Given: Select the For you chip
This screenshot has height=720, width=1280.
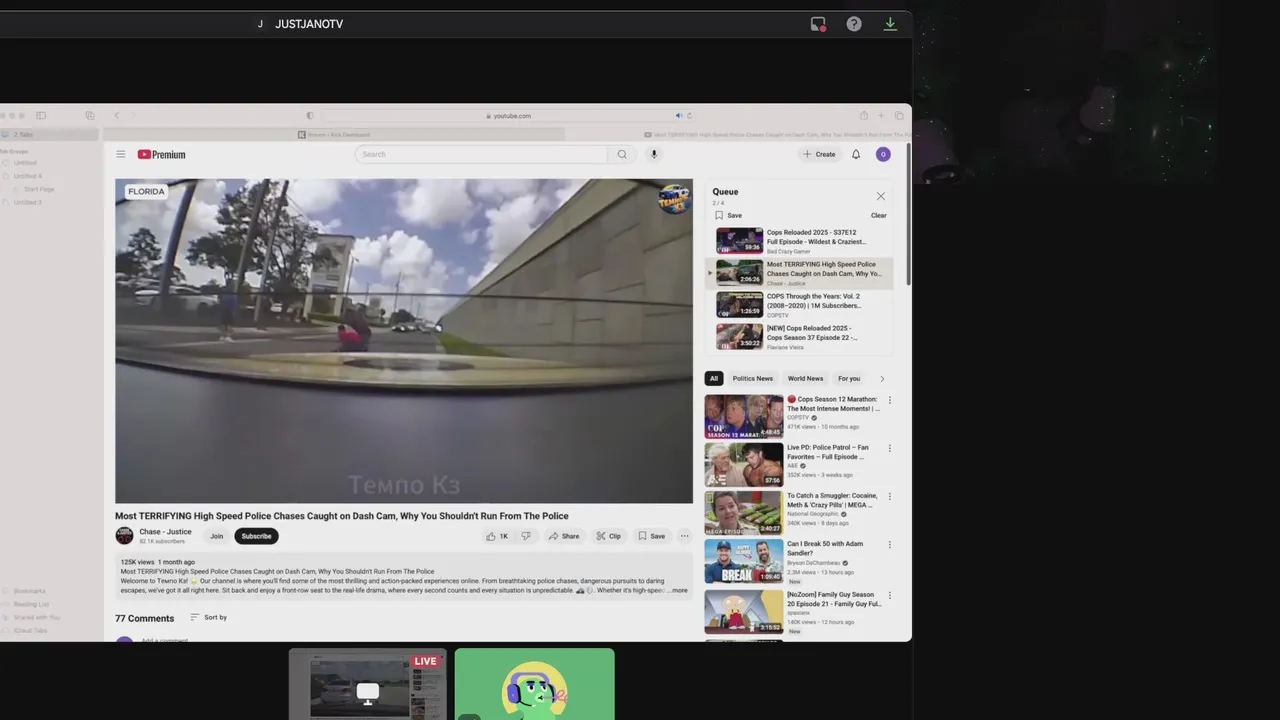Looking at the screenshot, I should tap(849, 379).
